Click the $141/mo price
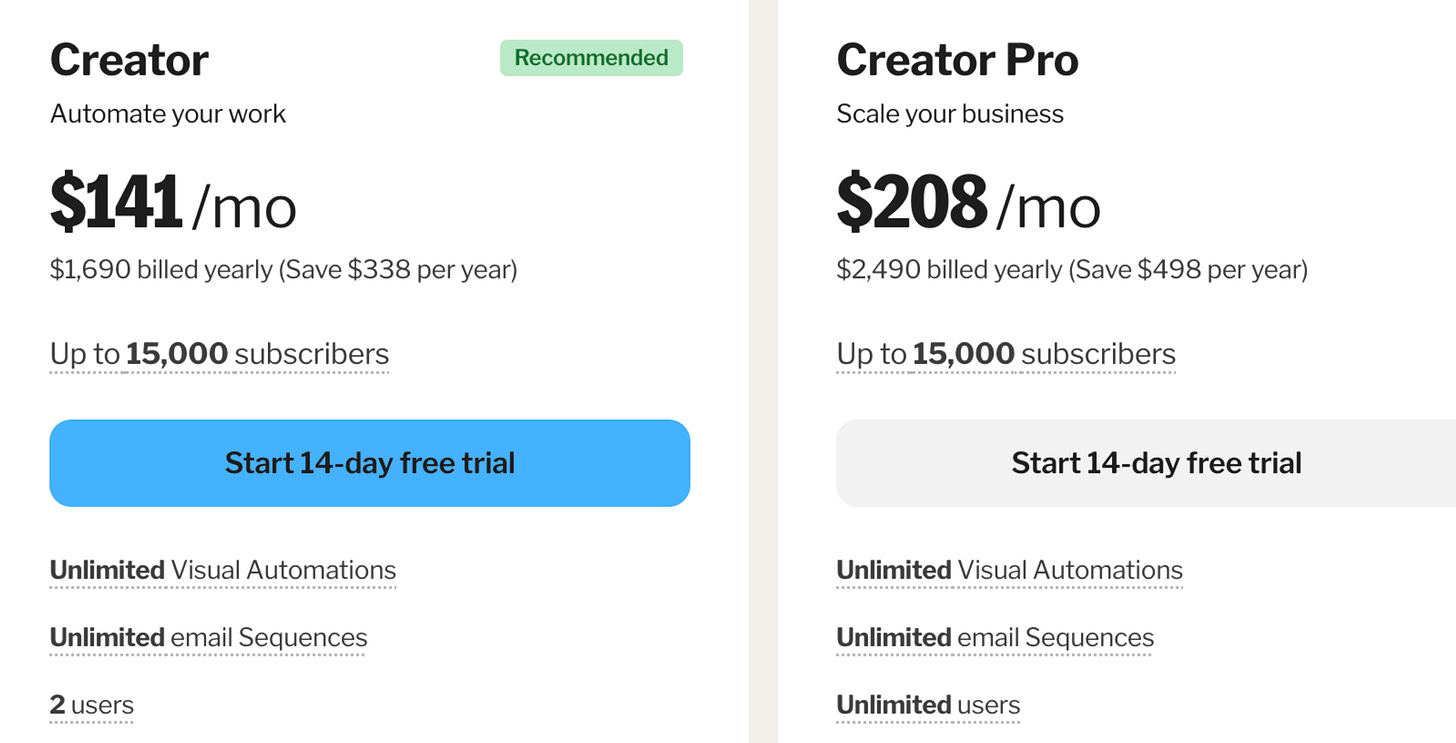 point(173,203)
